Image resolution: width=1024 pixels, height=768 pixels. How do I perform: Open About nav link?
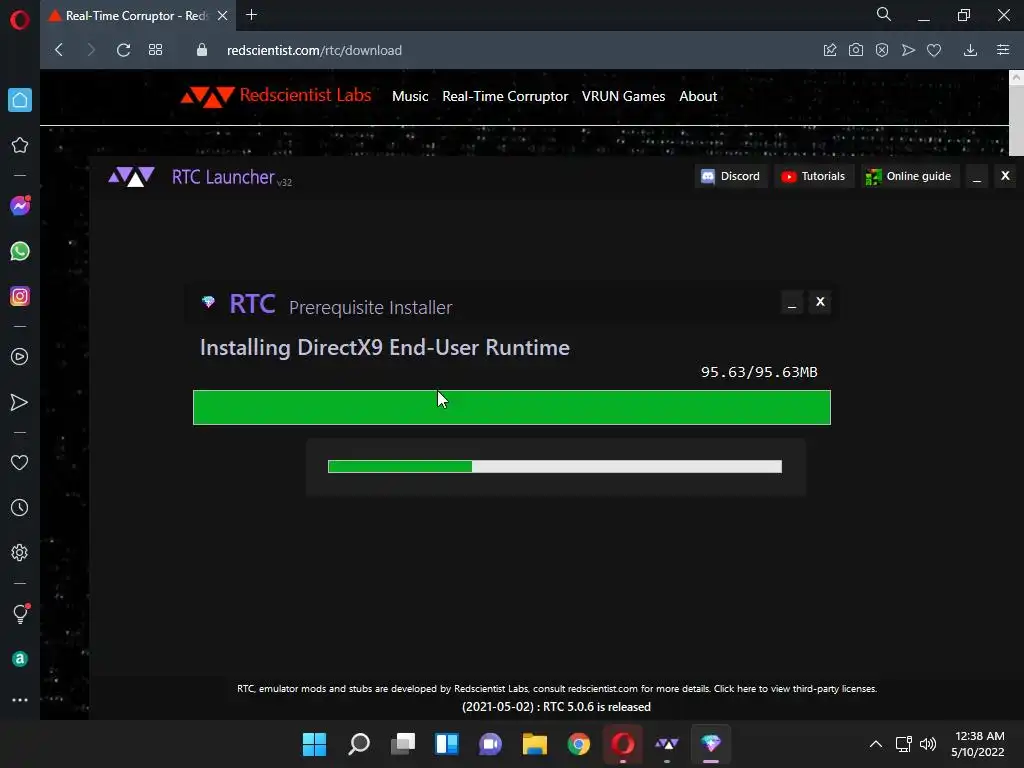click(x=698, y=96)
